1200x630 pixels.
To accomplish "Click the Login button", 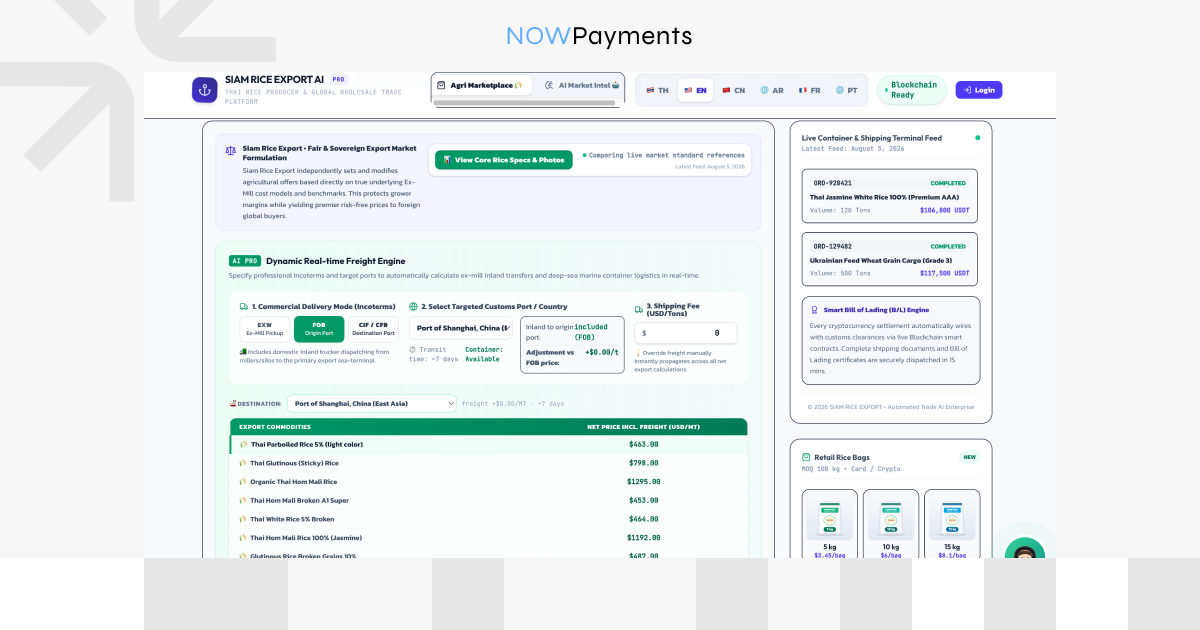I will [978, 90].
